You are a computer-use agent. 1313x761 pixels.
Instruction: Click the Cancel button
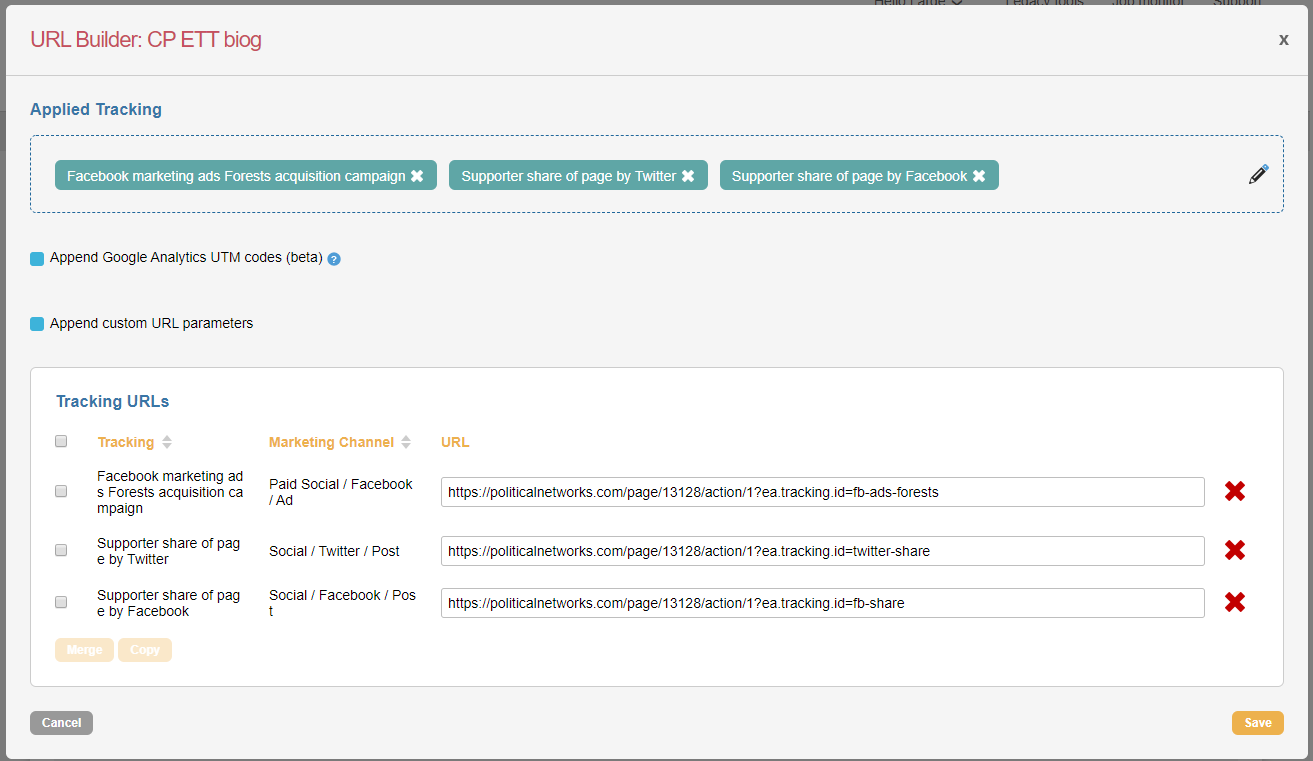point(61,723)
